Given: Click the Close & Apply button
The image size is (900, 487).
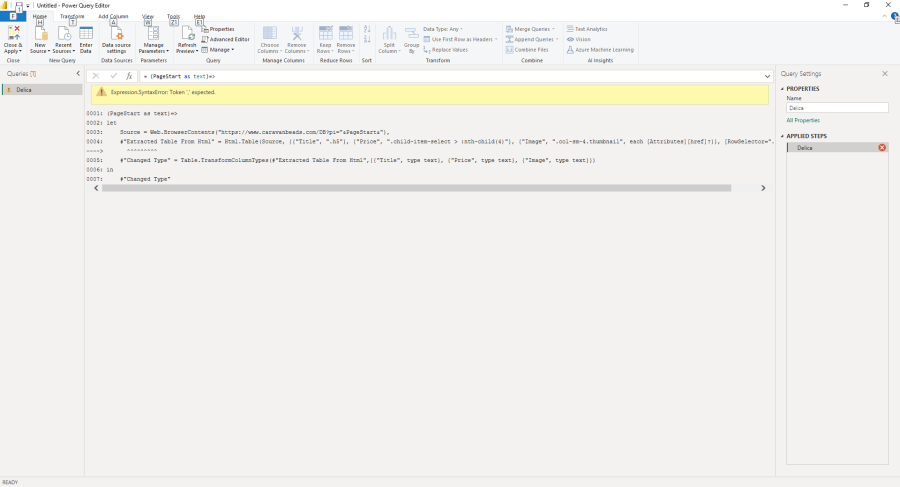Looking at the screenshot, I should tap(13, 39).
